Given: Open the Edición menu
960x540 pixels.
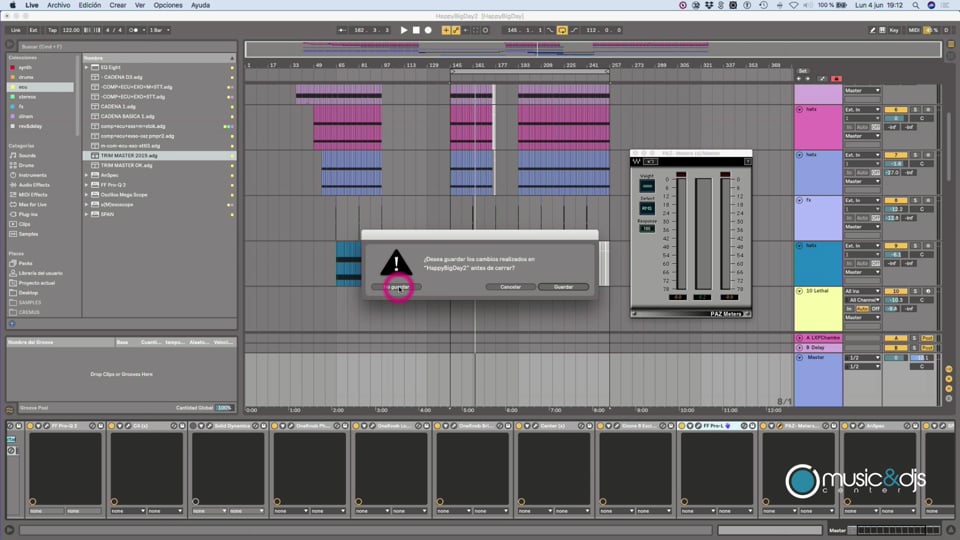Looking at the screenshot, I should click(89, 5).
